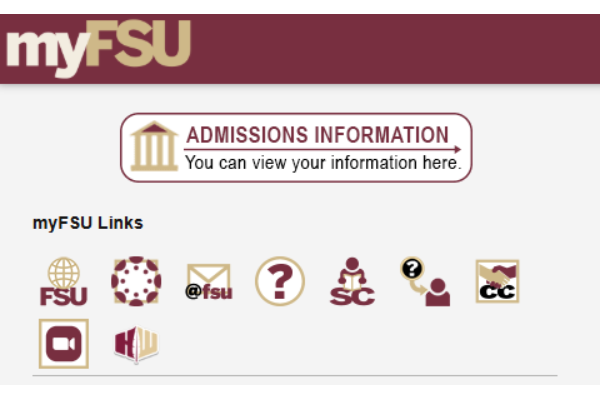Click the ADMISSIONS INFORMATION heading
600x400 pixels.
317,135
